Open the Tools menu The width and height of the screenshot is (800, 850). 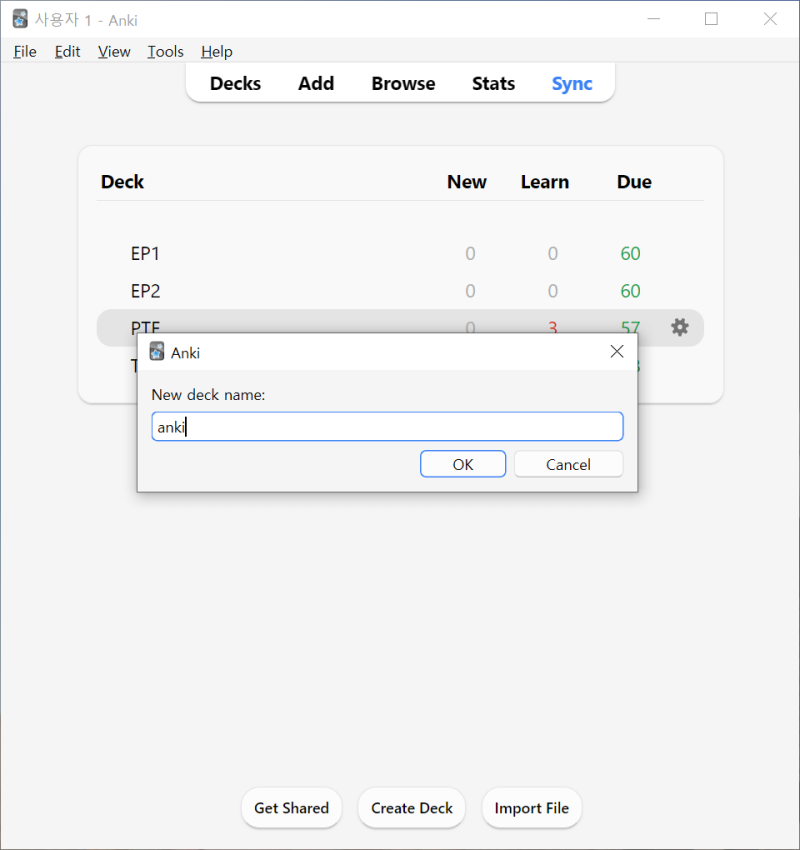click(165, 51)
